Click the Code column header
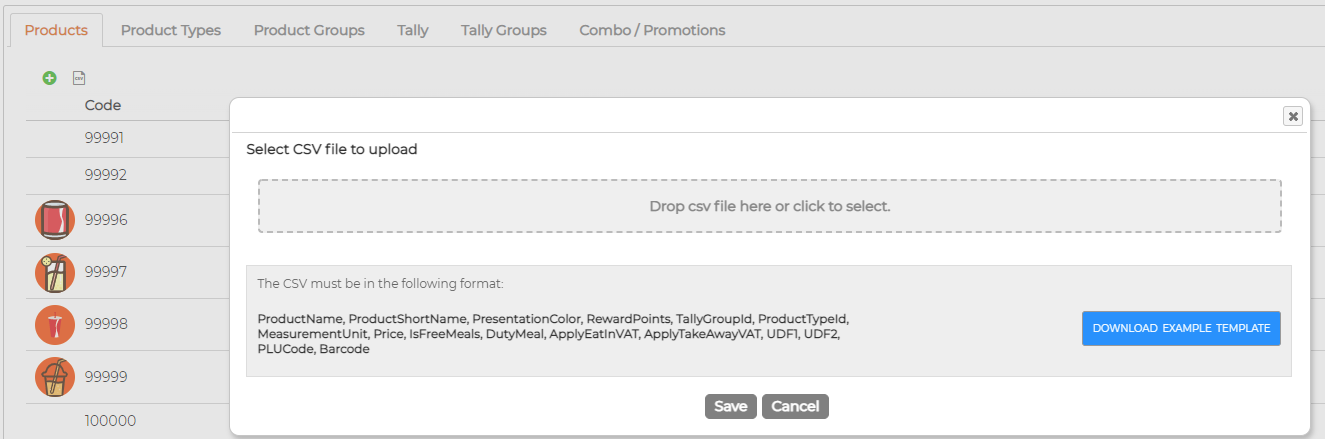 (x=103, y=105)
